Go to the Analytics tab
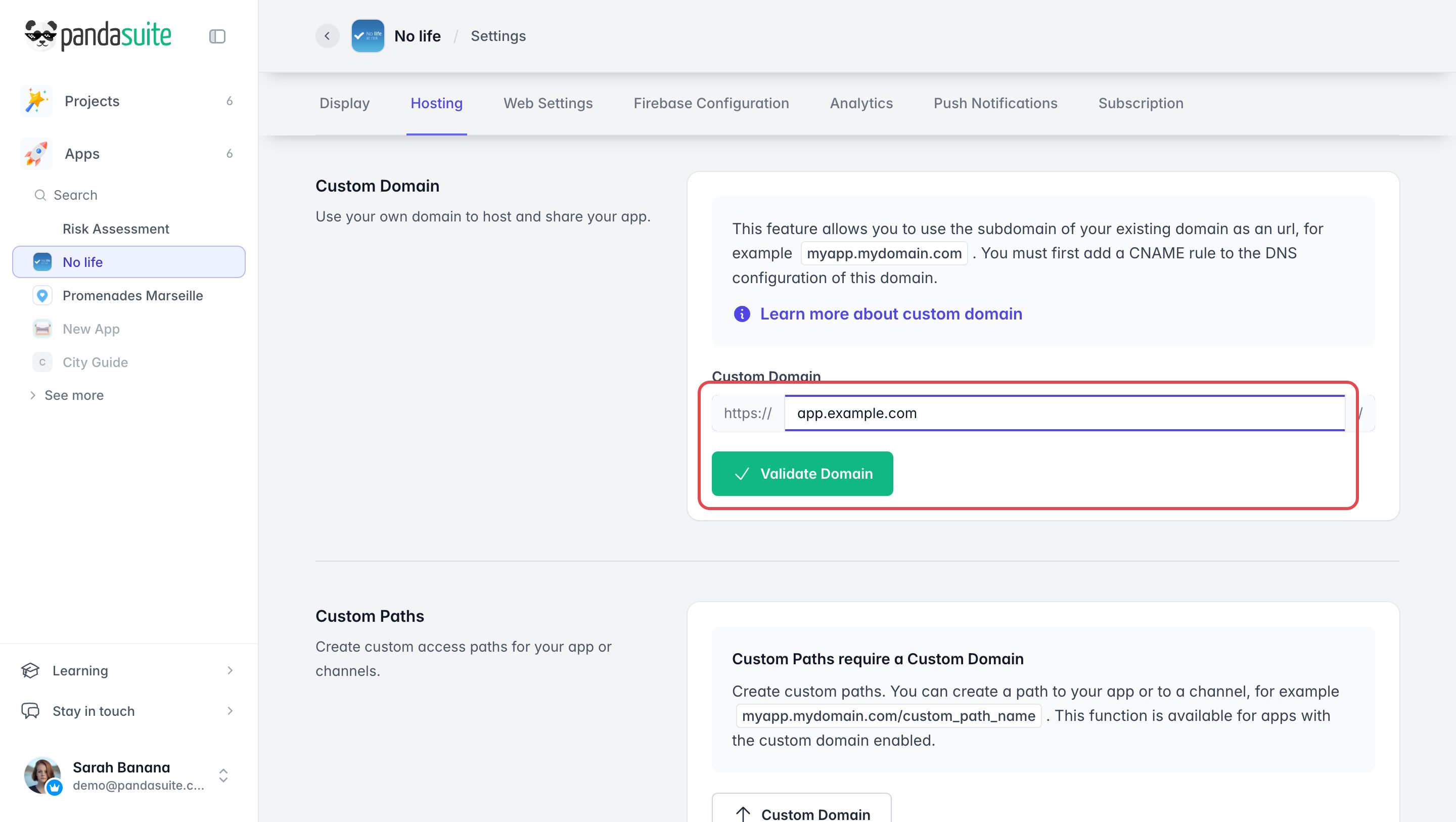 [x=861, y=104]
